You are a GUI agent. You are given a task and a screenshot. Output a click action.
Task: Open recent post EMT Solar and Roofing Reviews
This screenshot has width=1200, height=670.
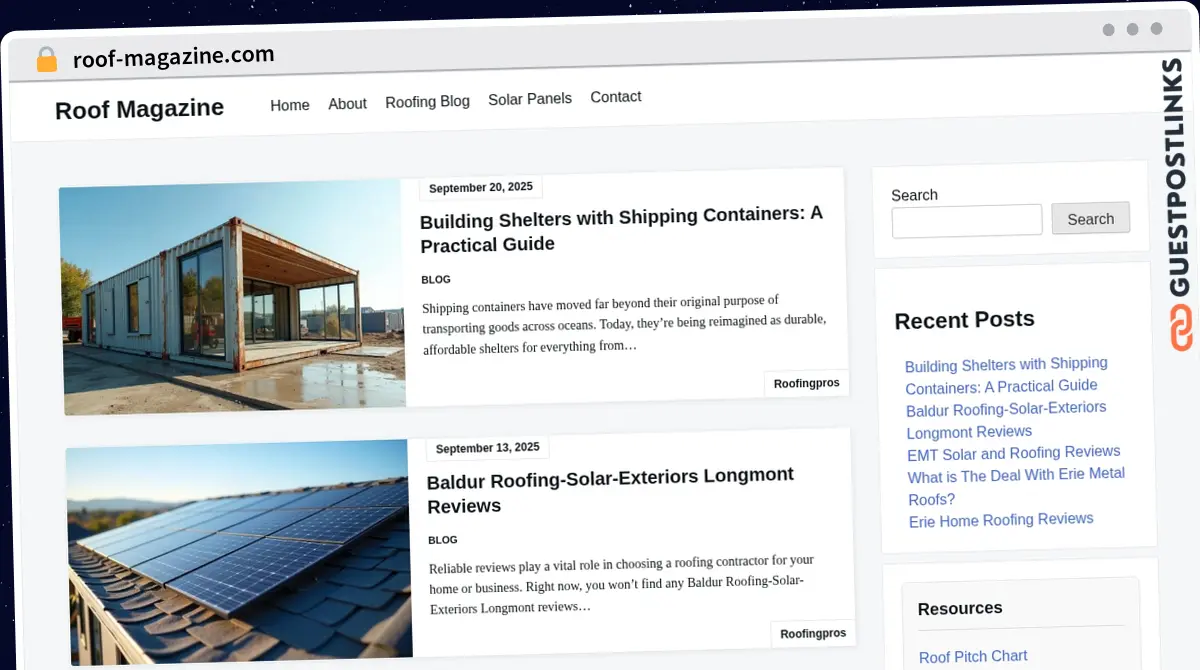[1014, 453]
